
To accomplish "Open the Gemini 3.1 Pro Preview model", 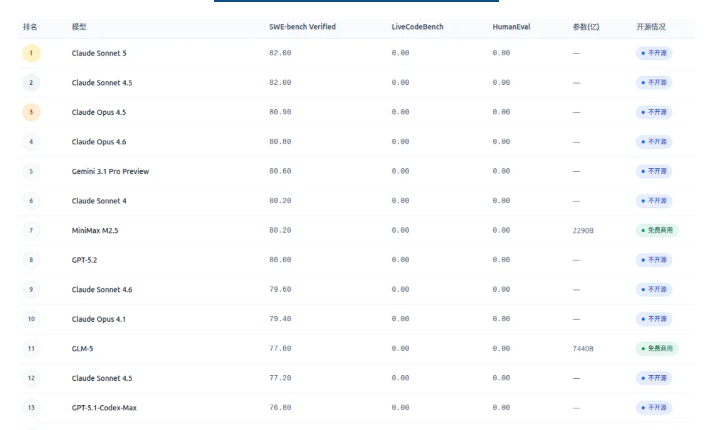I will pos(110,171).
